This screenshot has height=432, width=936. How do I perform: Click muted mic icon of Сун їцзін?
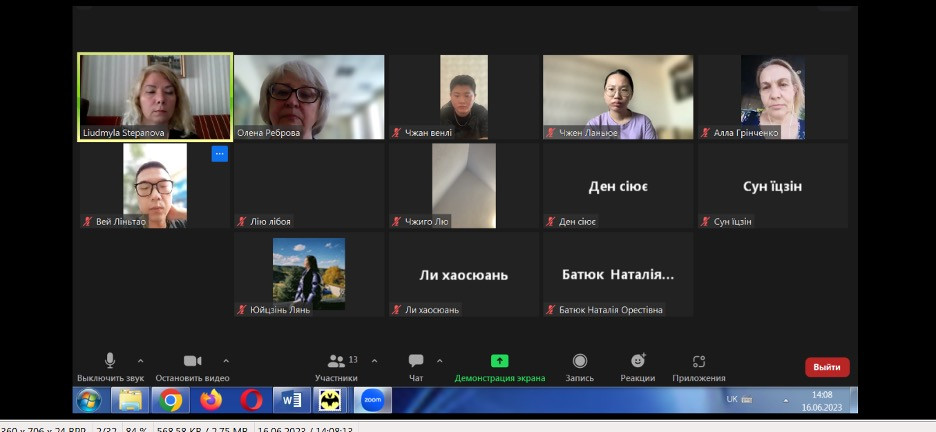coord(705,221)
